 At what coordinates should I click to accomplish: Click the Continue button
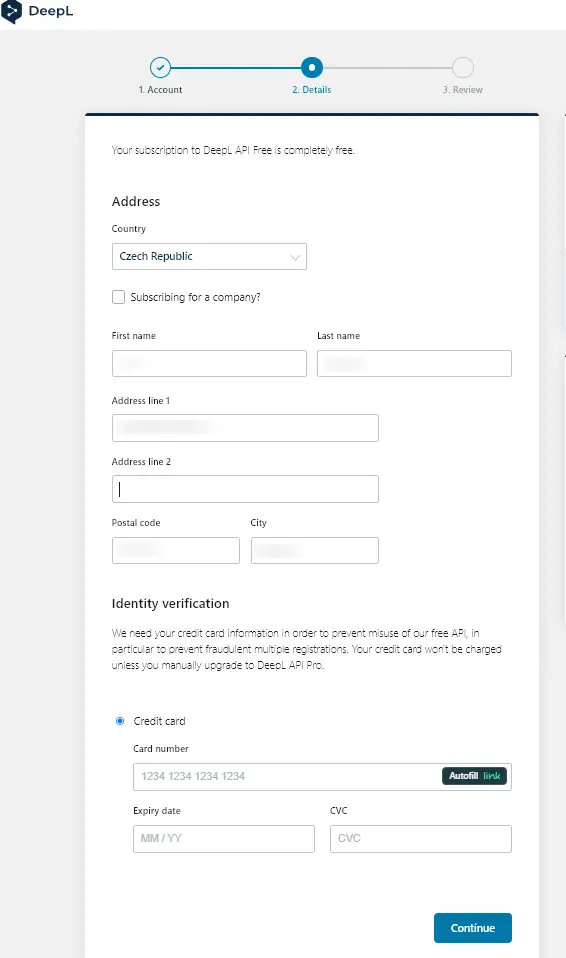click(472, 928)
